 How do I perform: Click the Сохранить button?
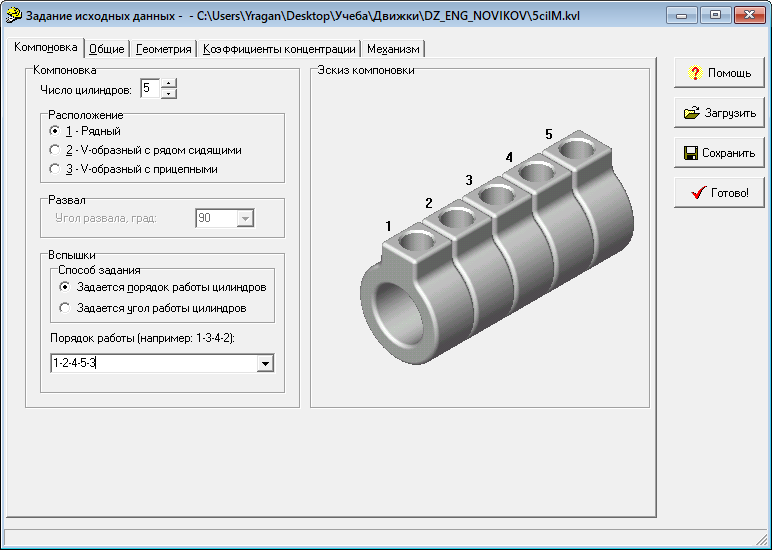tap(719, 153)
